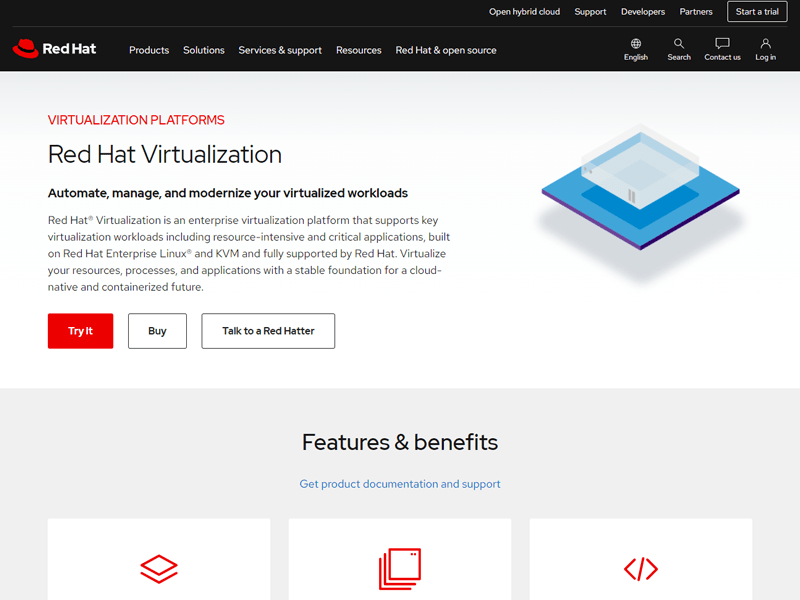Click the Search magnifier icon
Screen dimensions: 800x600
point(679,45)
